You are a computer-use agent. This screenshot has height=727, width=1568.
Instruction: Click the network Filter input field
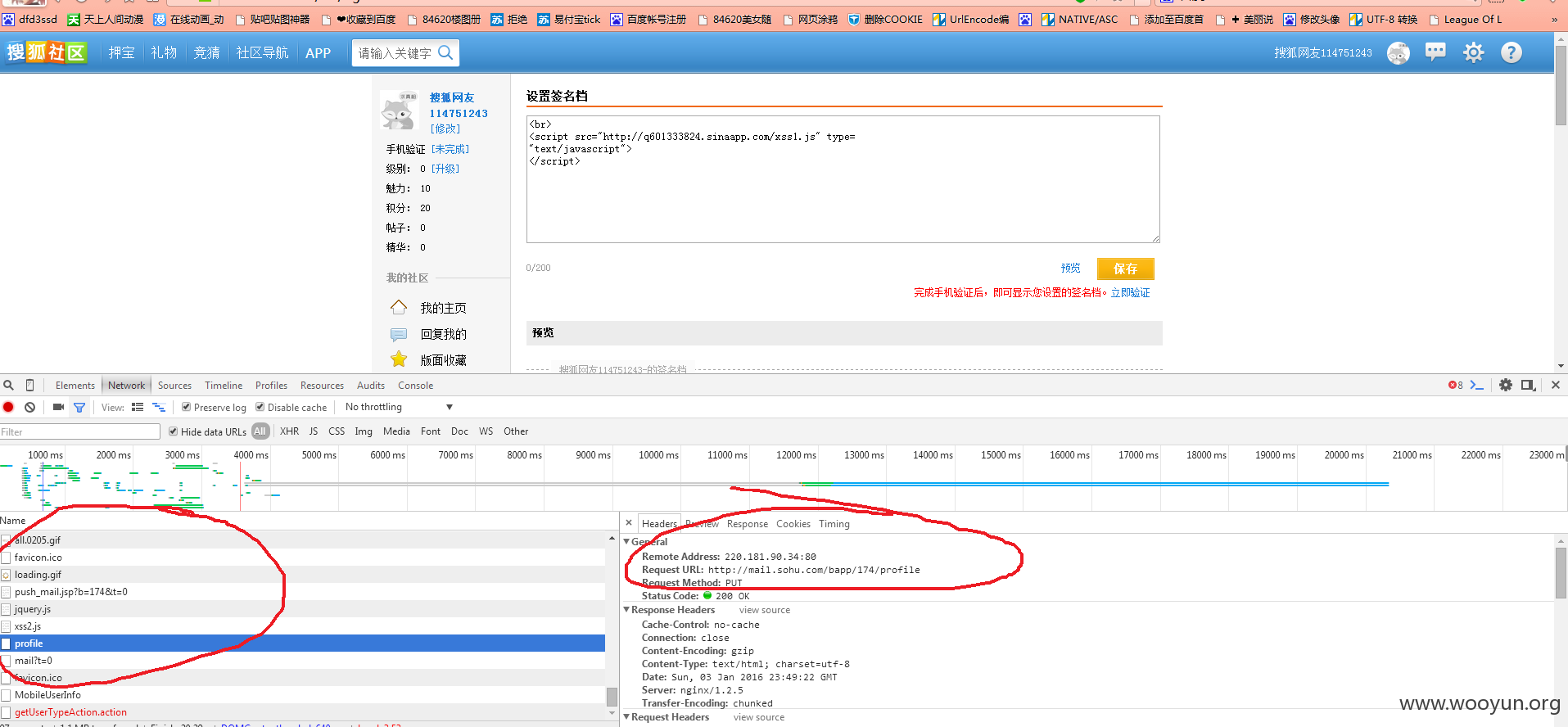pos(80,431)
